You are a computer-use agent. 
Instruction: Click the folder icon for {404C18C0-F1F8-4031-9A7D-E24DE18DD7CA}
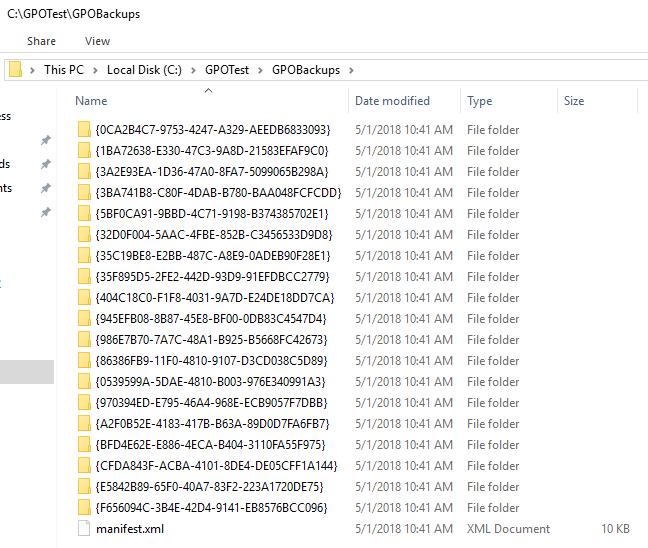pyautogui.click(x=84, y=298)
